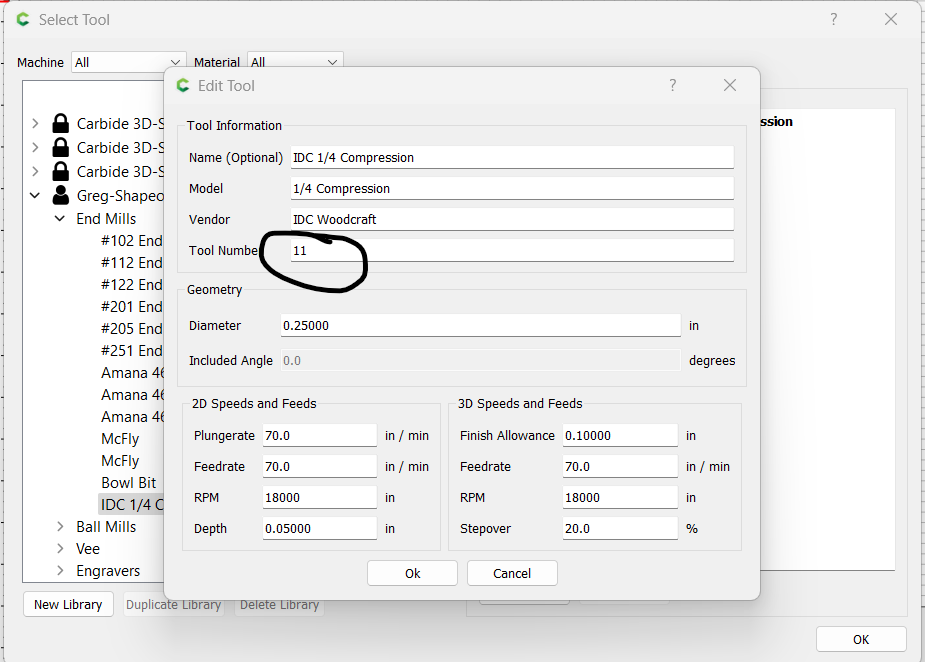925x662 pixels.
Task: Click the Engravers tree label
Action: [x=108, y=571]
